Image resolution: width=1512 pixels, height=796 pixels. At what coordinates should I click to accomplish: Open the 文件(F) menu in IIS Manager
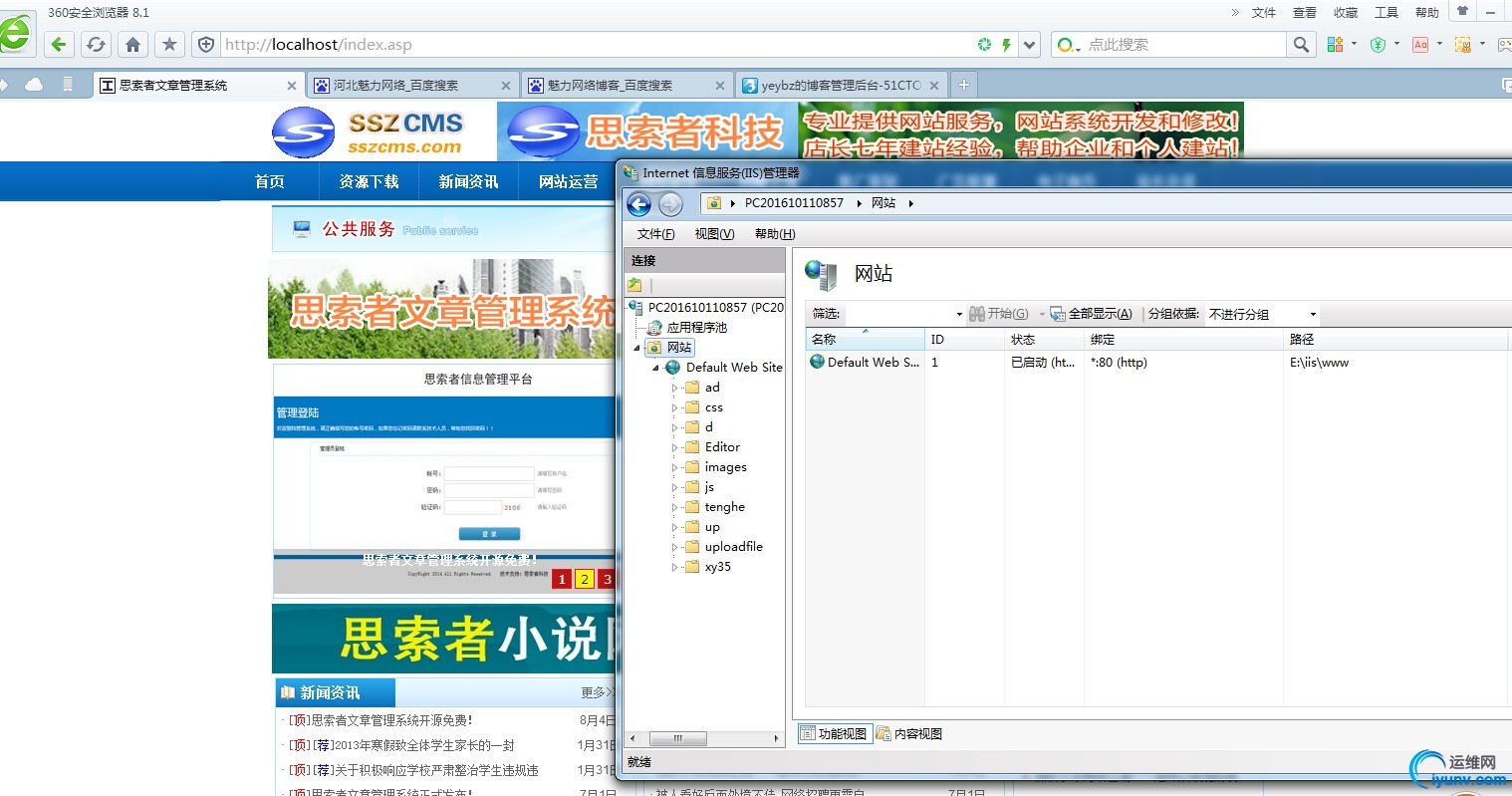pyautogui.click(x=655, y=234)
